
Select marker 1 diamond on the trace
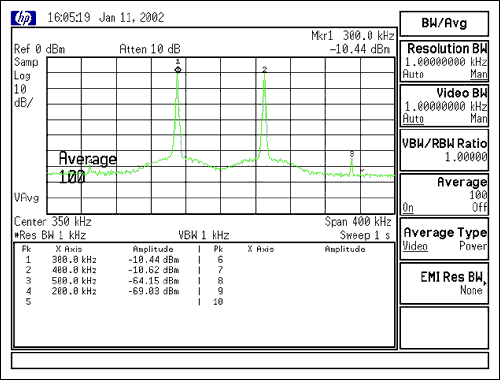[178, 69]
